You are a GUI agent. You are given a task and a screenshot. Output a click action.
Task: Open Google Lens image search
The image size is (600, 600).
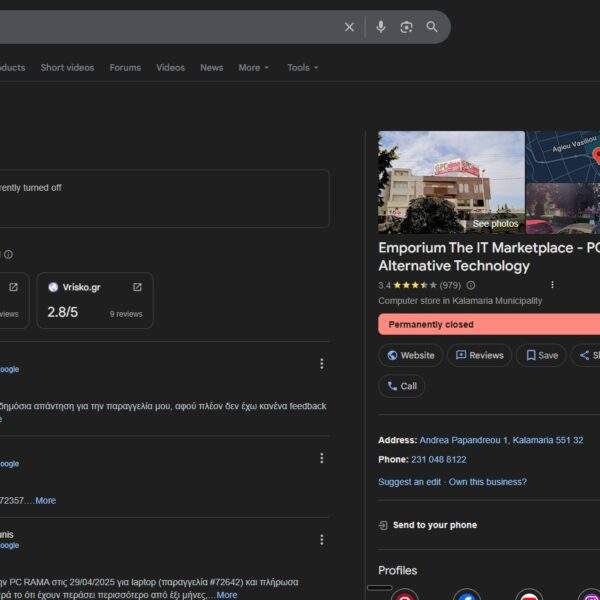tap(406, 27)
